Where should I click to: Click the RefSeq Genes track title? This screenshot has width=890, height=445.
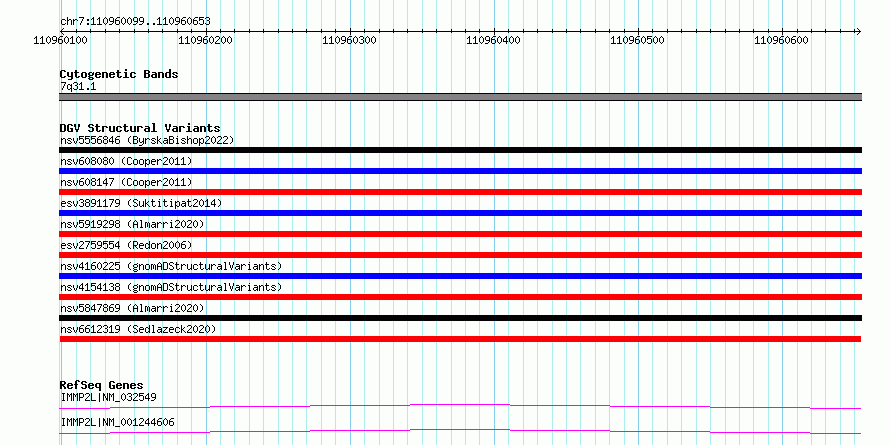(x=102, y=386)
